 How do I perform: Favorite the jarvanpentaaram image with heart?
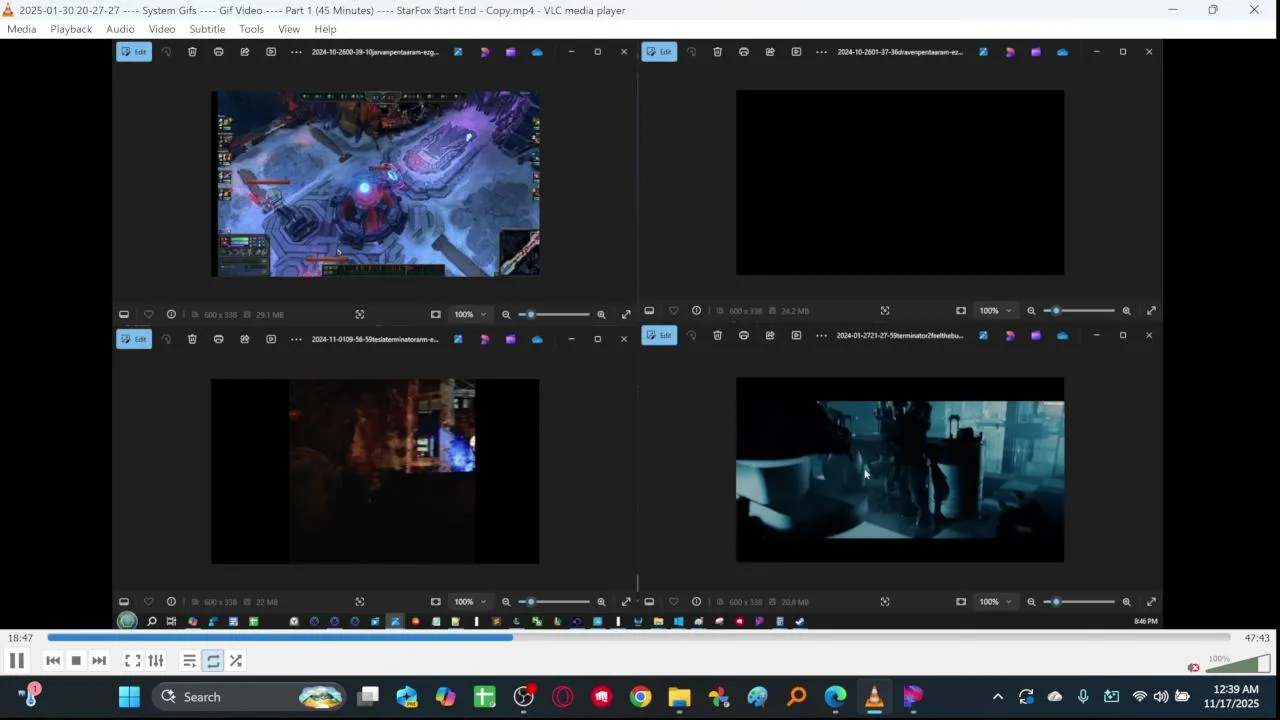[148, 314]
